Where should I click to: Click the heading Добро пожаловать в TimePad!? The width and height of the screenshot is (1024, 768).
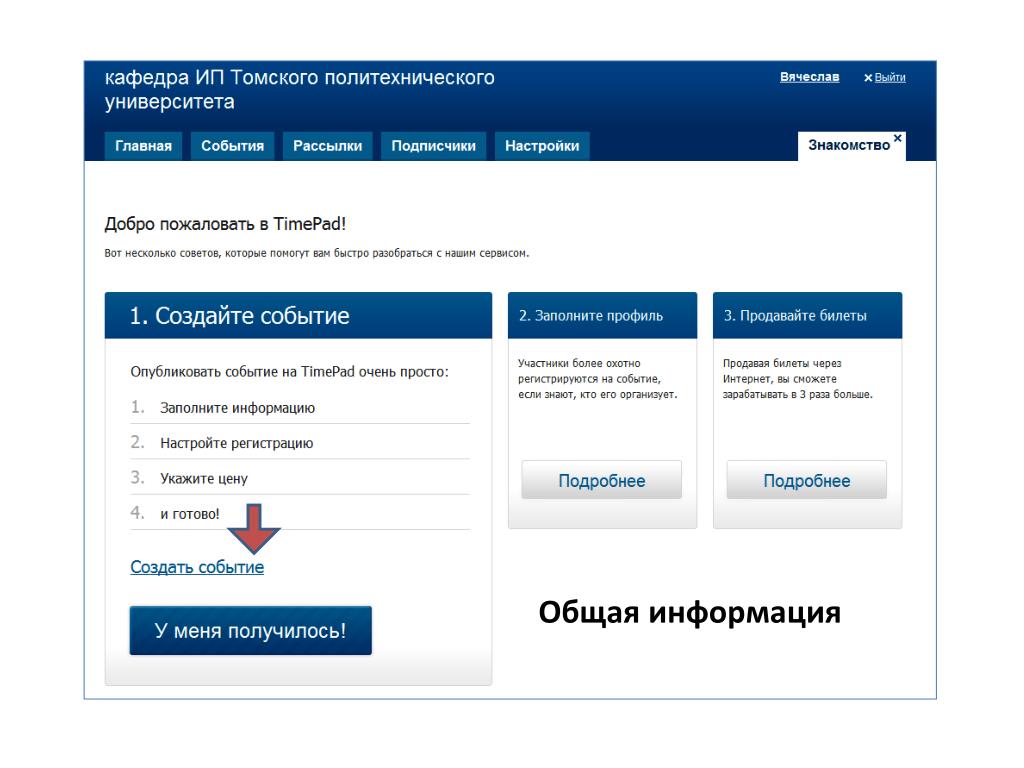pos(225,224)
